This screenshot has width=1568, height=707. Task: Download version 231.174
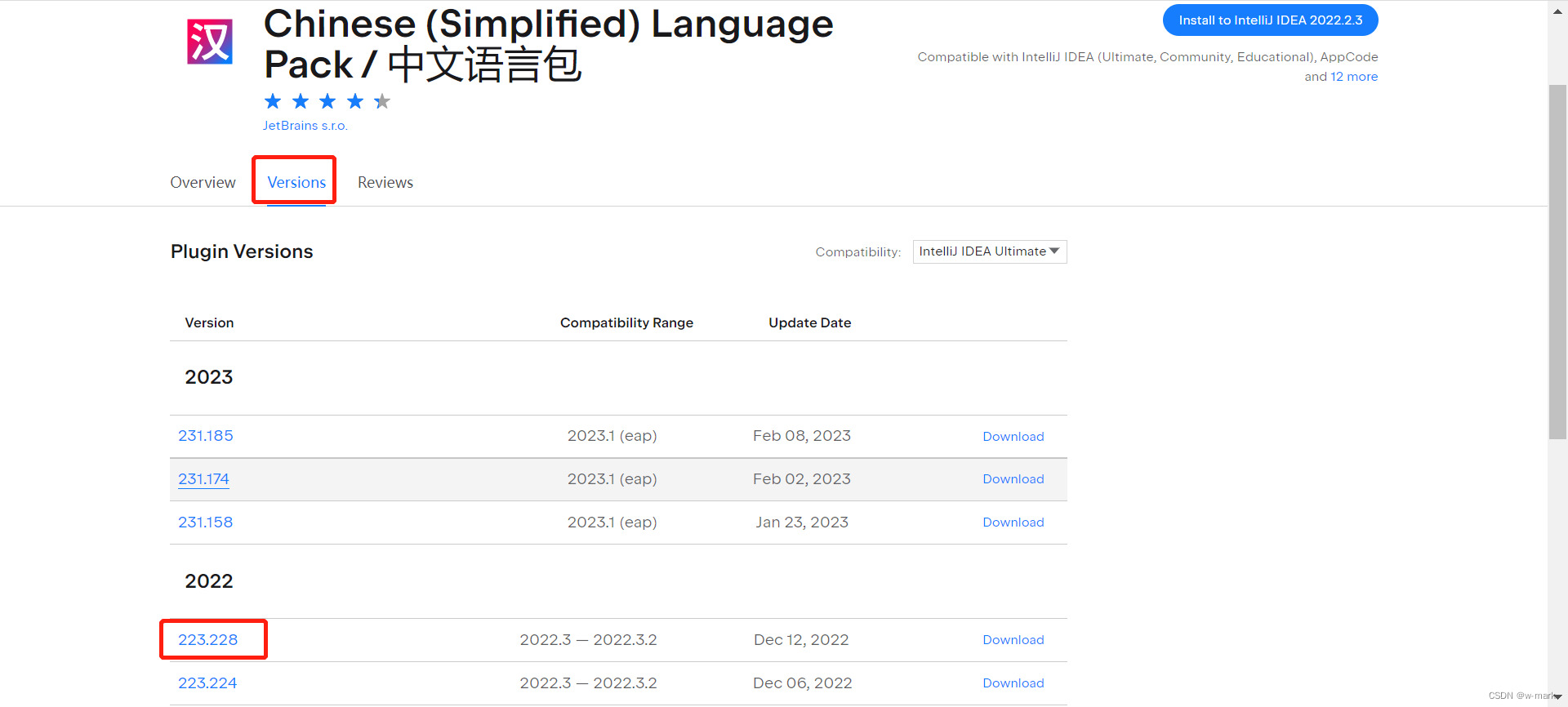[x=1013, y=479]
